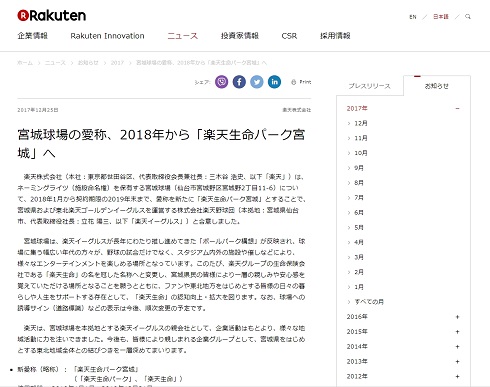Select 10月 in the 2017 archive
This screenshot has width=490, height=387.
(x=361, y=153)
